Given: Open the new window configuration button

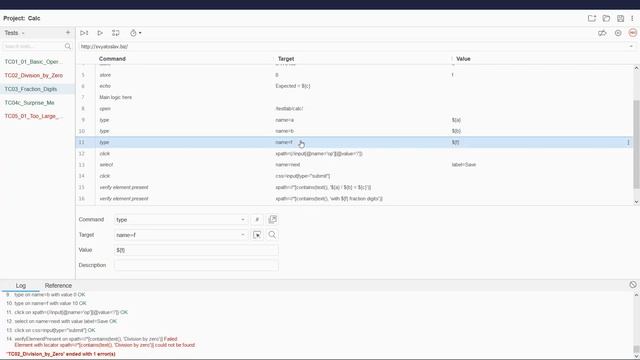Looking at the screenshot, I should [x=272, y=220].
